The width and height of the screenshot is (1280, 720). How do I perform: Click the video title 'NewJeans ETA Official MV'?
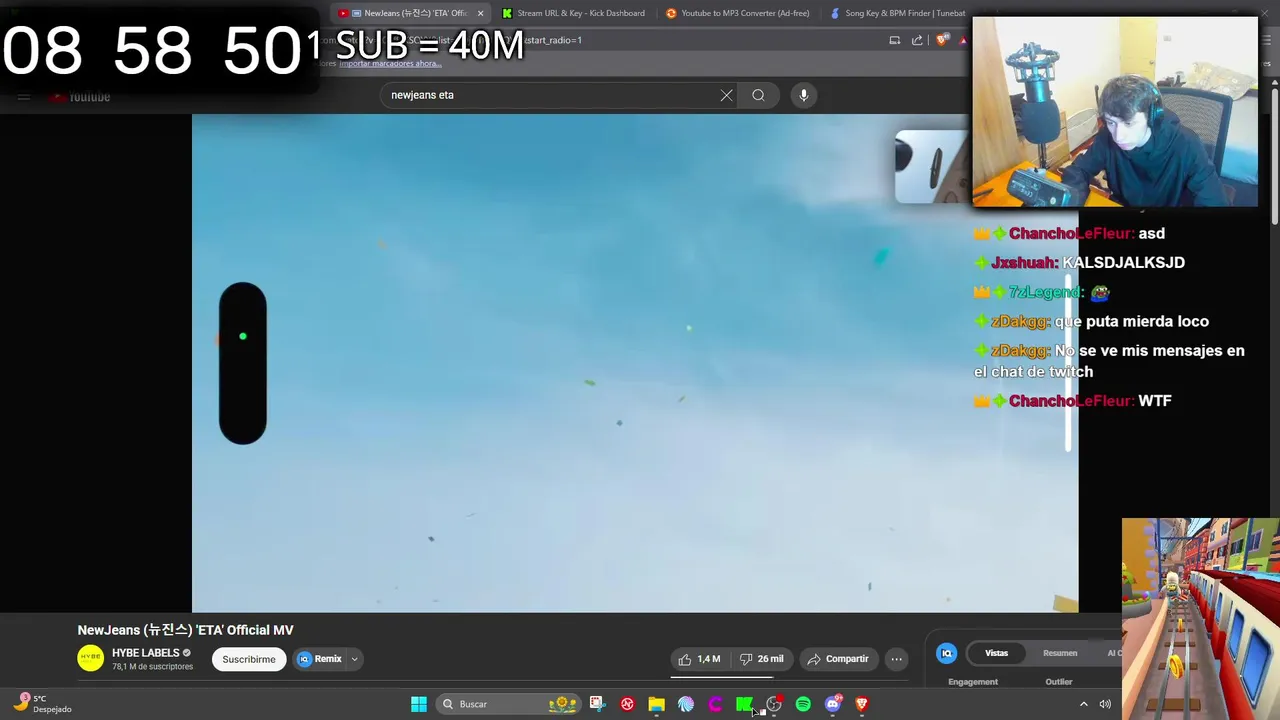tap(186, 630)
